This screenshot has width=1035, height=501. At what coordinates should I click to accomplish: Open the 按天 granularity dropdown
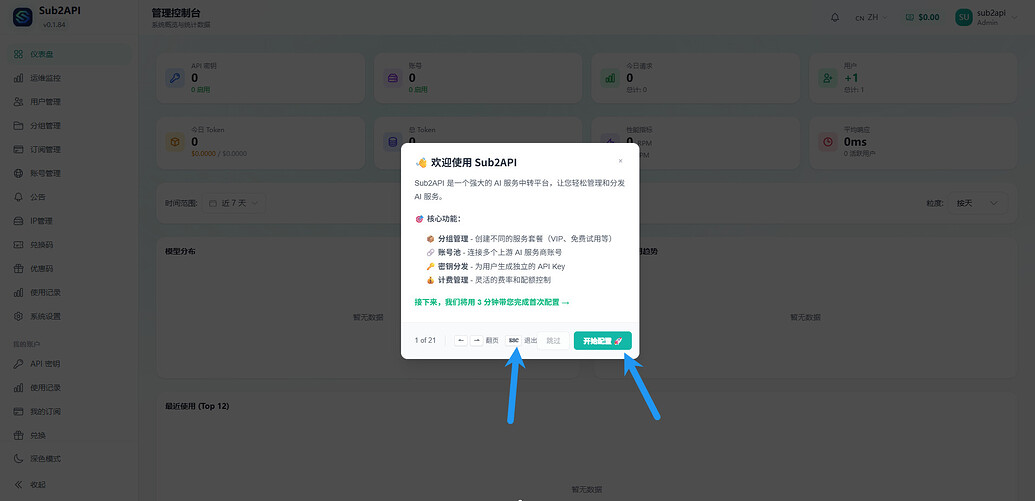coord(978,203)
